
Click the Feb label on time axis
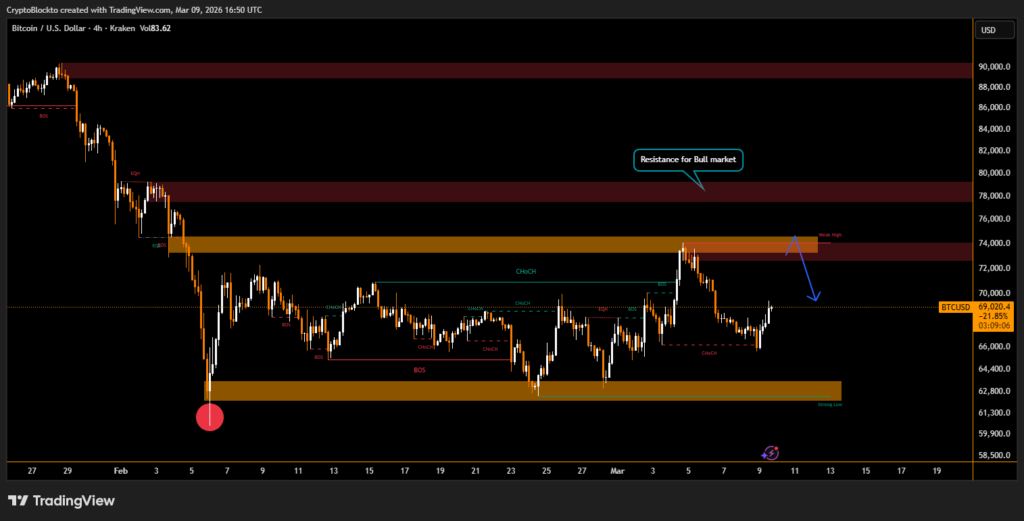[121, 469]
